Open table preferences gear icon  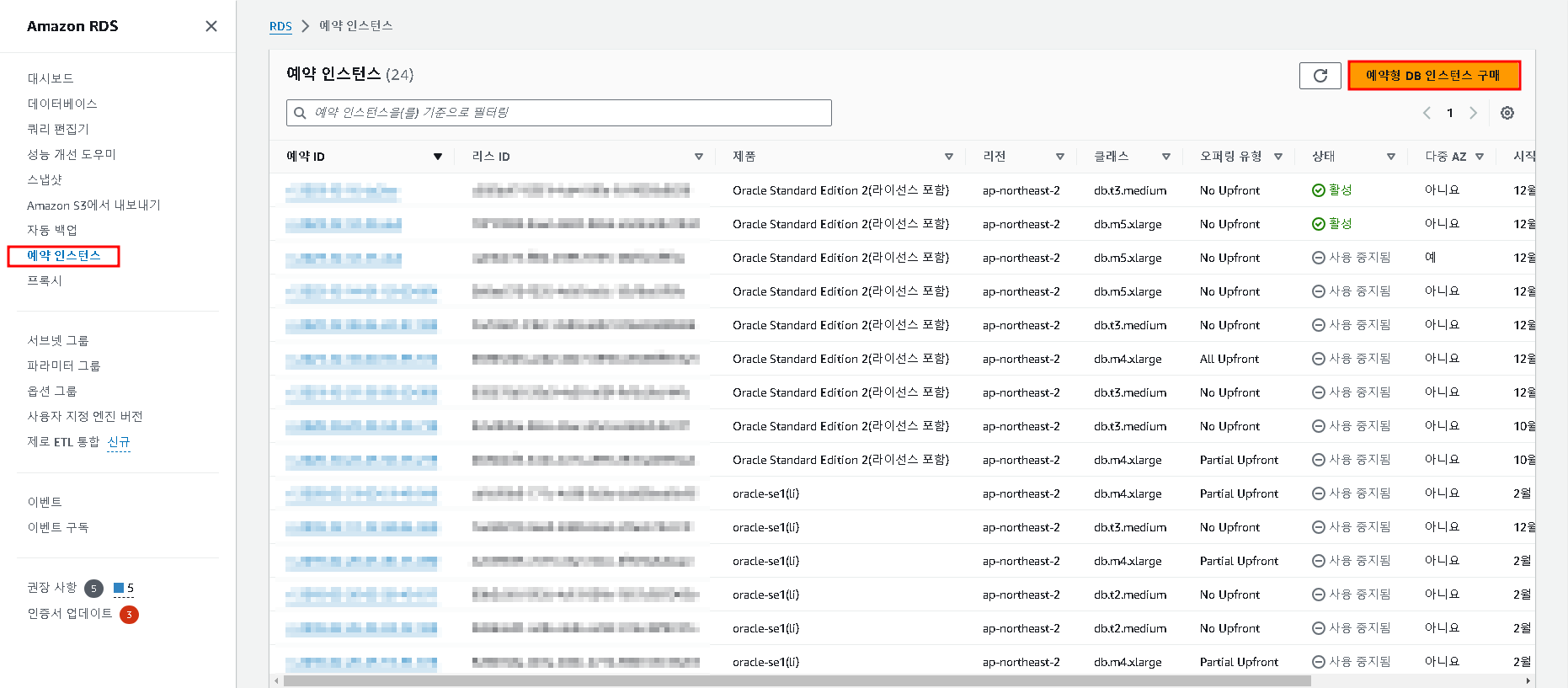point(1507,113)
